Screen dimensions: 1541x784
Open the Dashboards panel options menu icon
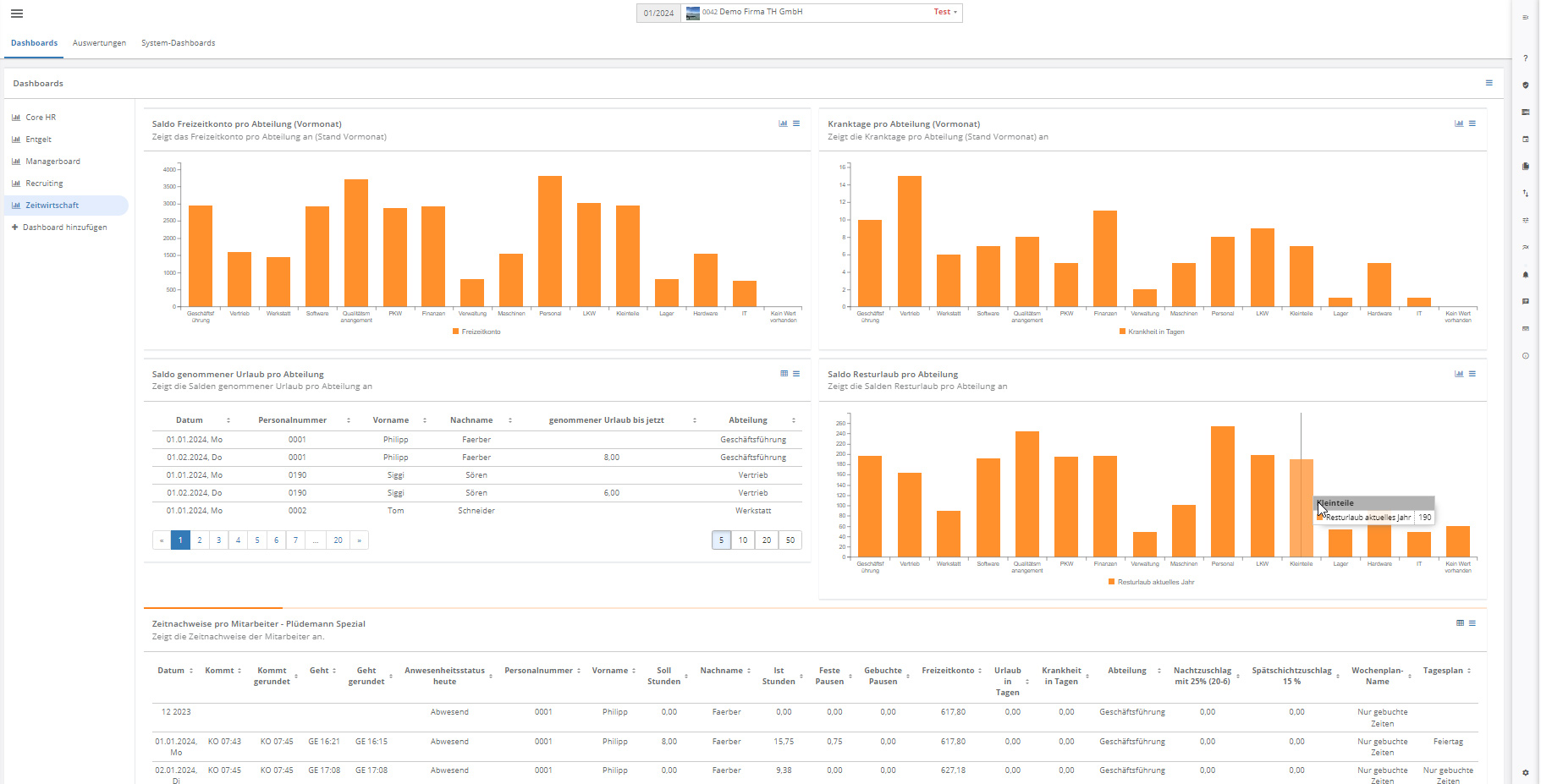coord(1489,83)
